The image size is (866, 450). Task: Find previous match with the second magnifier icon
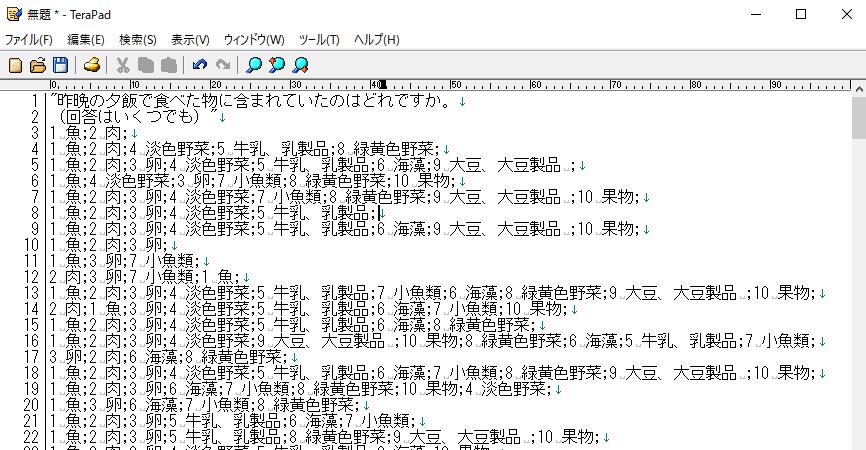click(x=277, y=66)
